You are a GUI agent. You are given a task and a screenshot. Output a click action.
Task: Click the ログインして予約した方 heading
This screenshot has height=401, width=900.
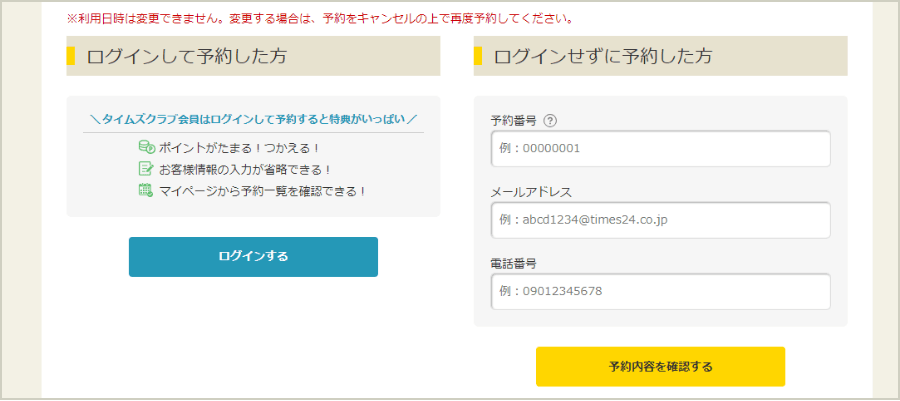(187, 56)
